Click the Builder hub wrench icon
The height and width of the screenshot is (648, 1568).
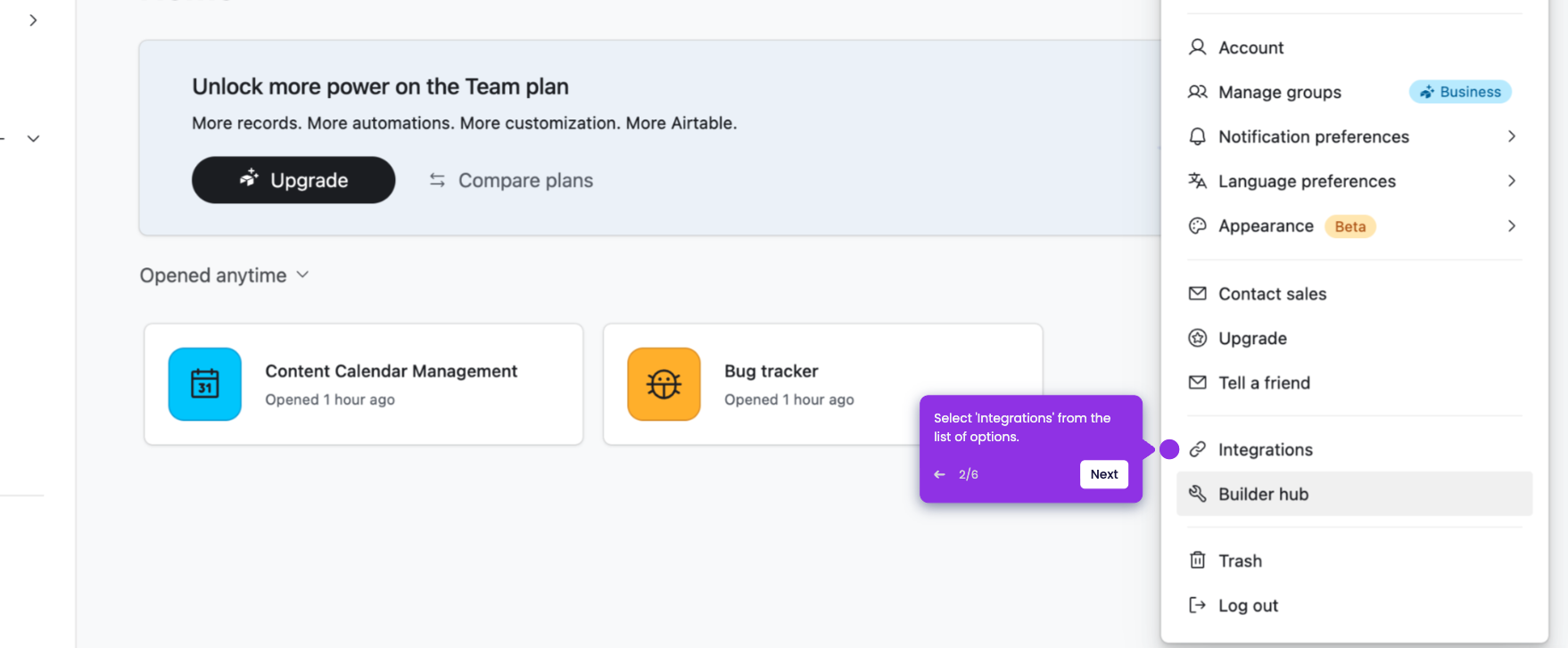(x=1197, y=494)
